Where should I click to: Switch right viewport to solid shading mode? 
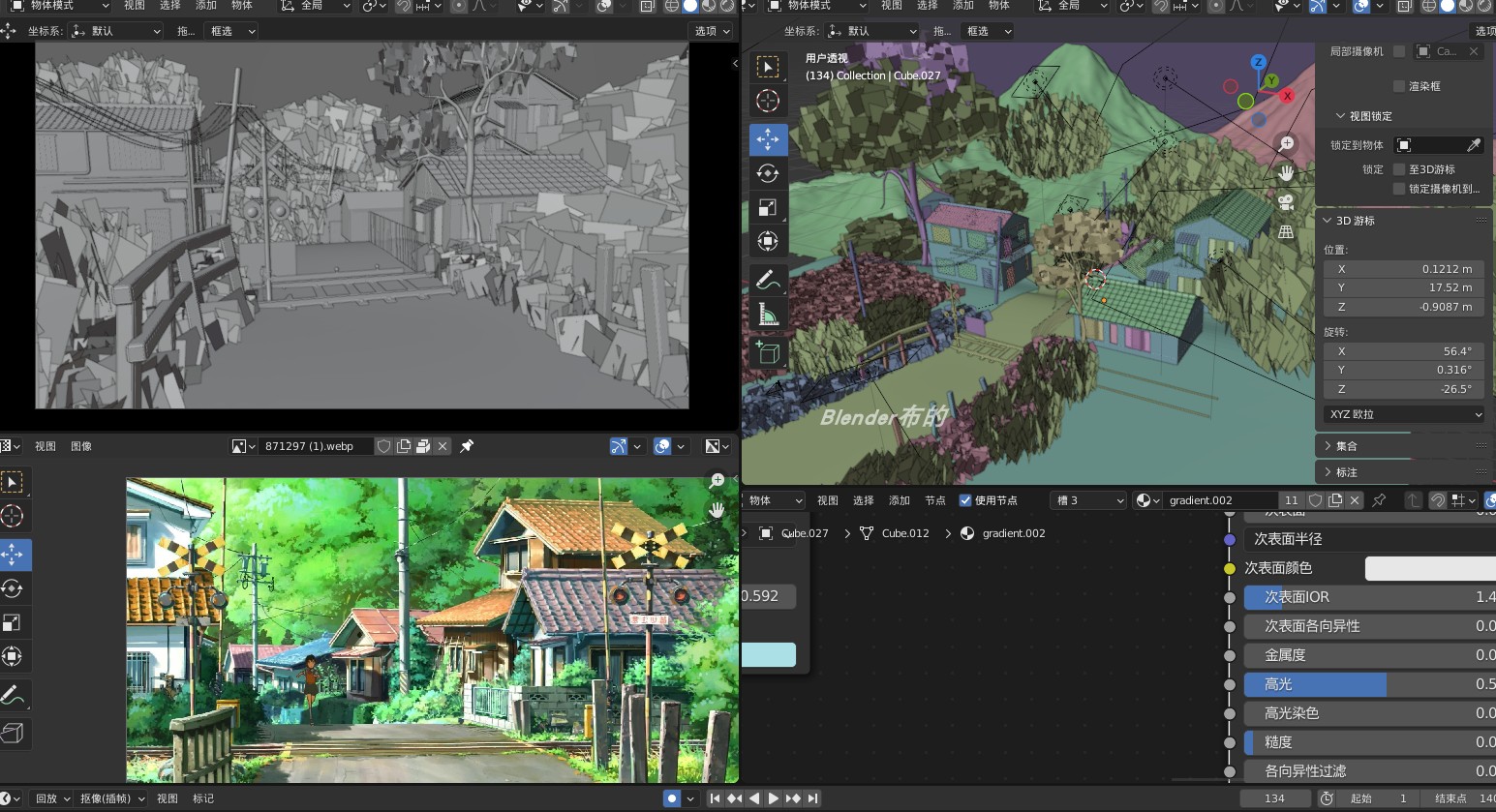tap(1447, 6)
